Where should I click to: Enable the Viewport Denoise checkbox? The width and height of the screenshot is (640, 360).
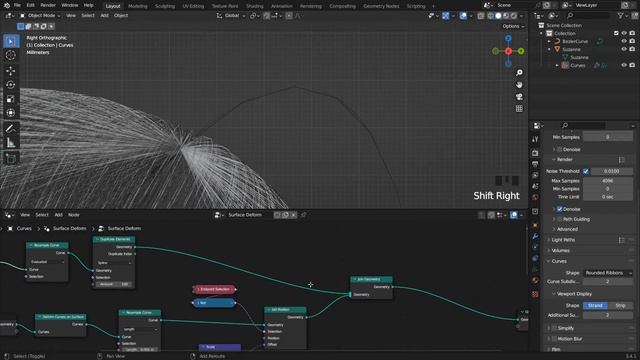click(560, 149)
